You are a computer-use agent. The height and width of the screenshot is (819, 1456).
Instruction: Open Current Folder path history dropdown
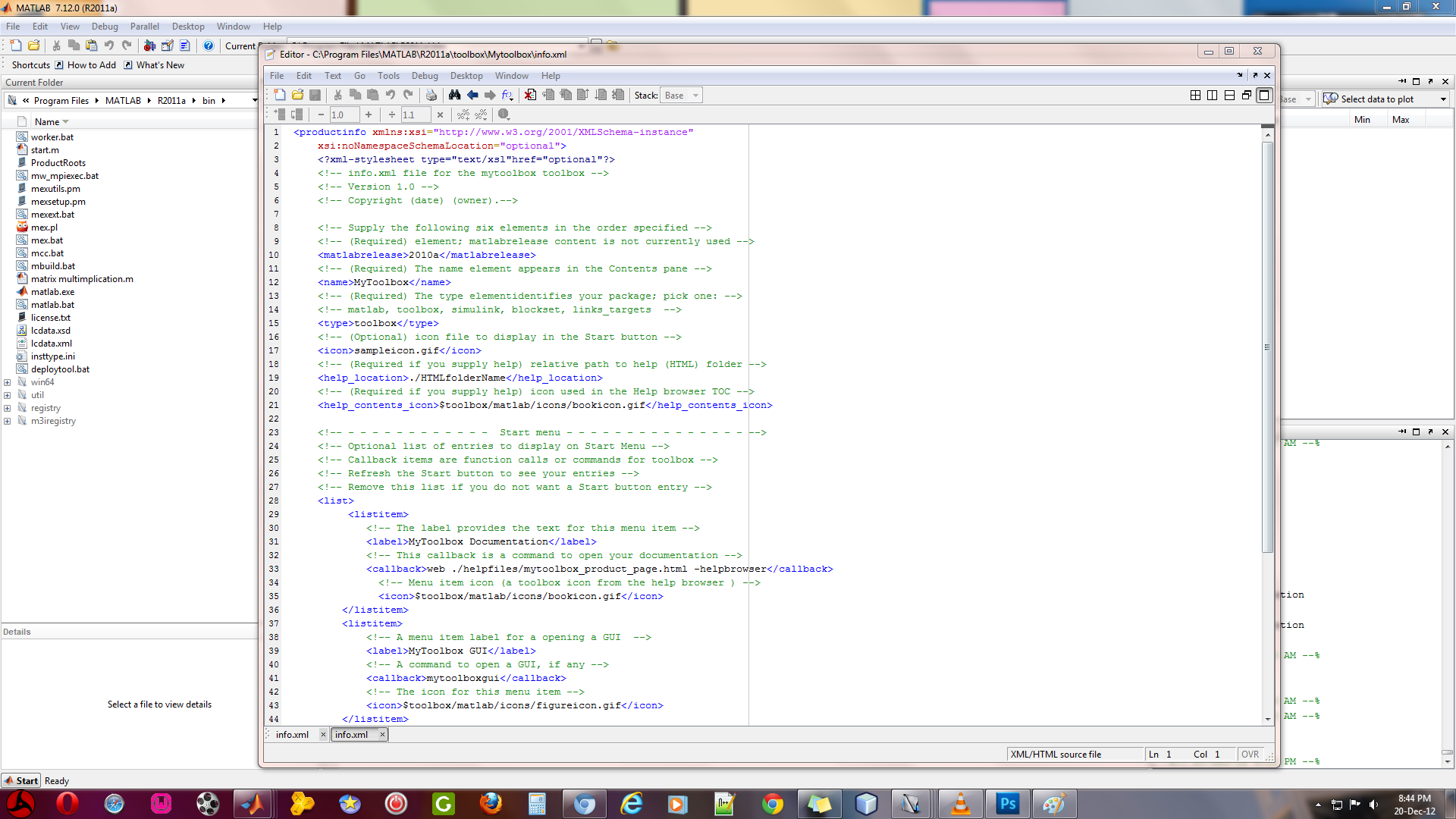click(x=255, y=100)
